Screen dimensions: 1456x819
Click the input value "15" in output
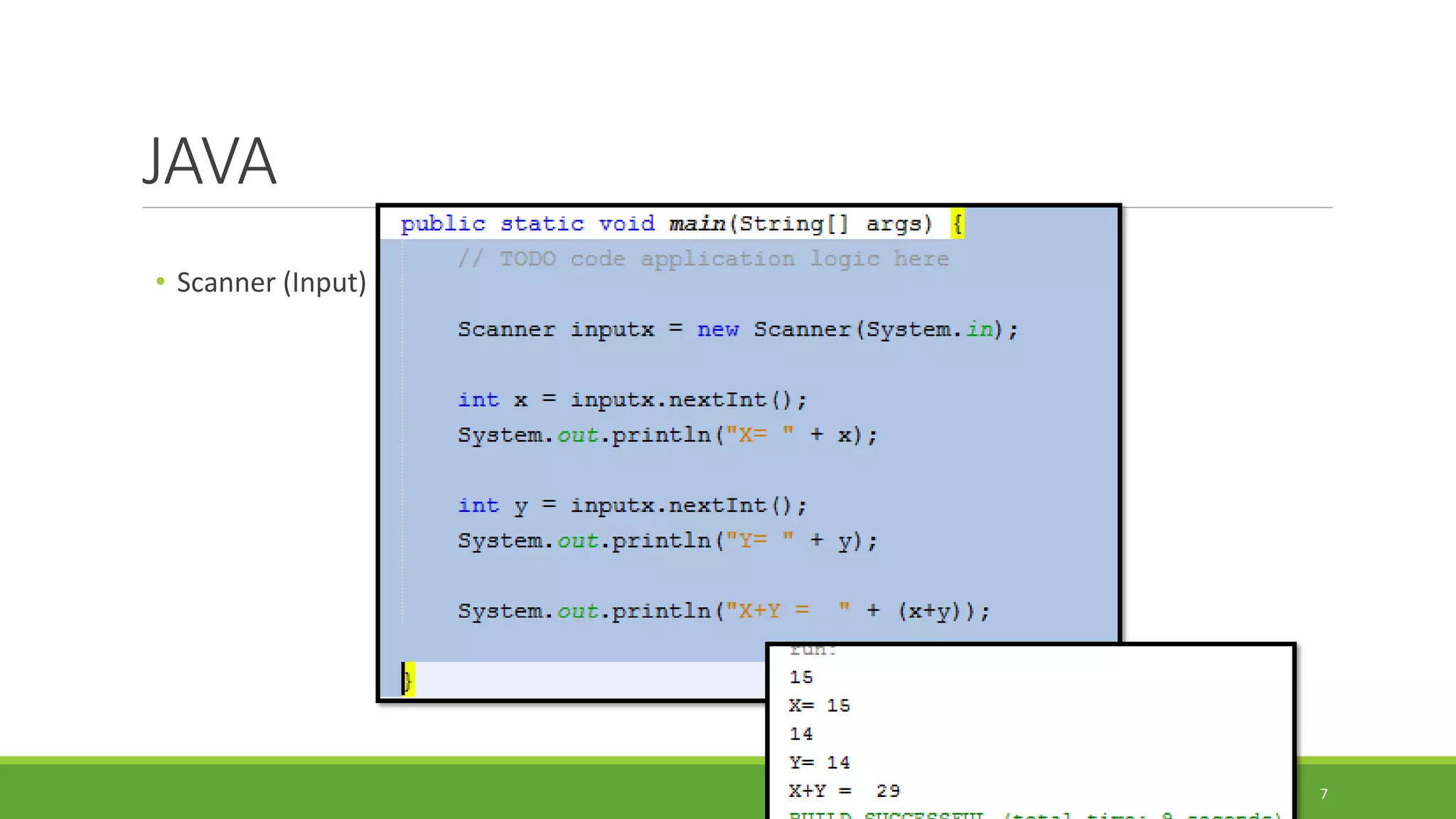pos(801,678)
